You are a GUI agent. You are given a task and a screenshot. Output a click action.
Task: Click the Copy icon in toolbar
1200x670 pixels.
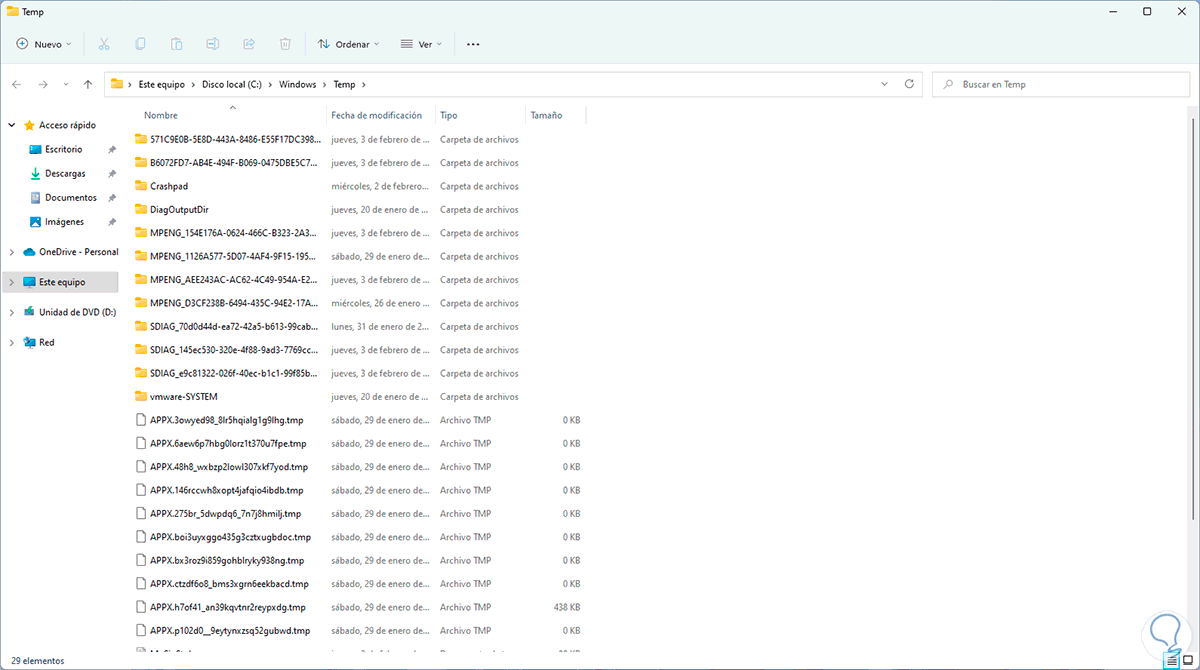coord(140,44)
